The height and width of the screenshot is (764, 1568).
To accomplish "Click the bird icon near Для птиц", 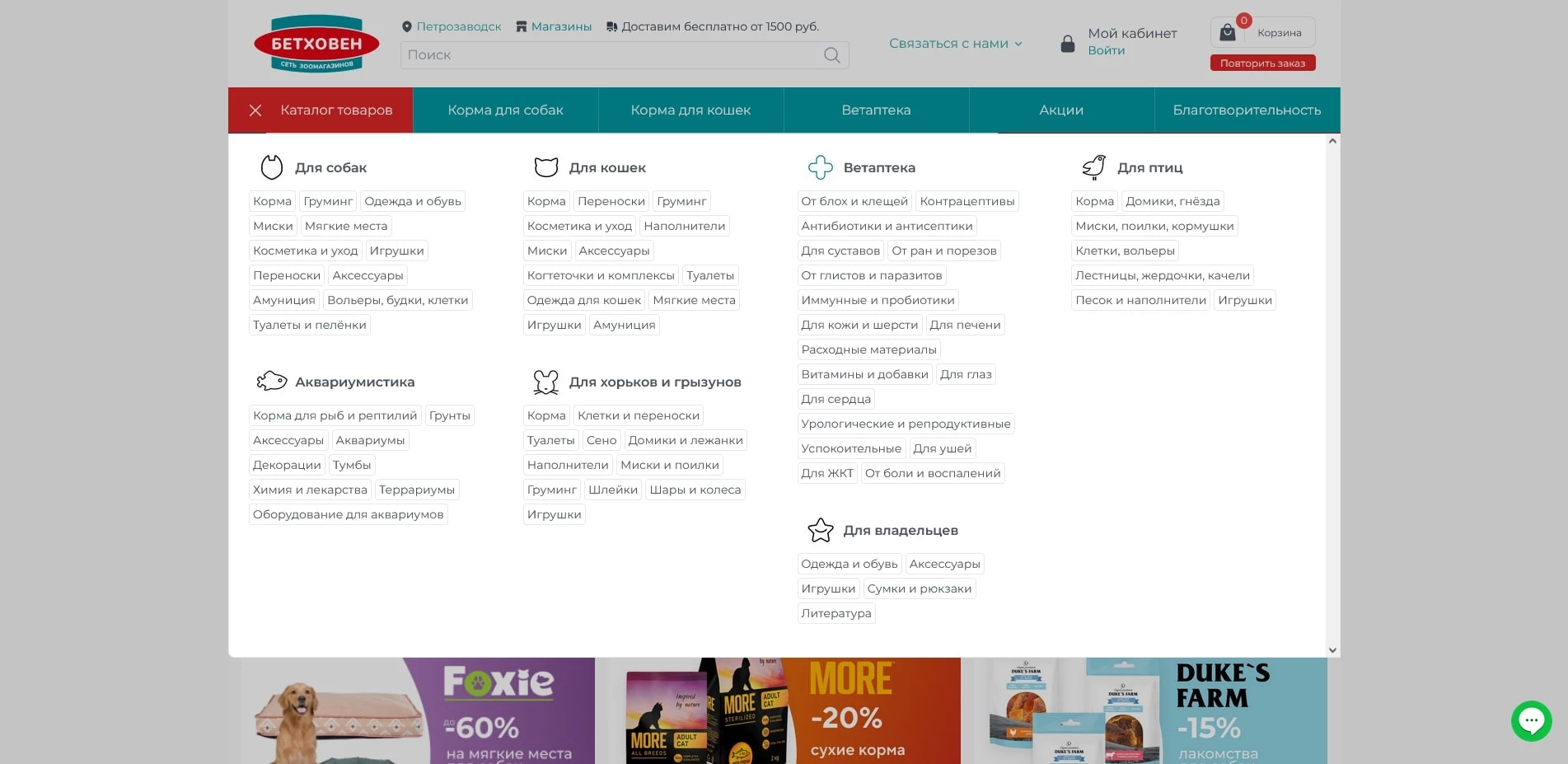I will [1093, 166].
